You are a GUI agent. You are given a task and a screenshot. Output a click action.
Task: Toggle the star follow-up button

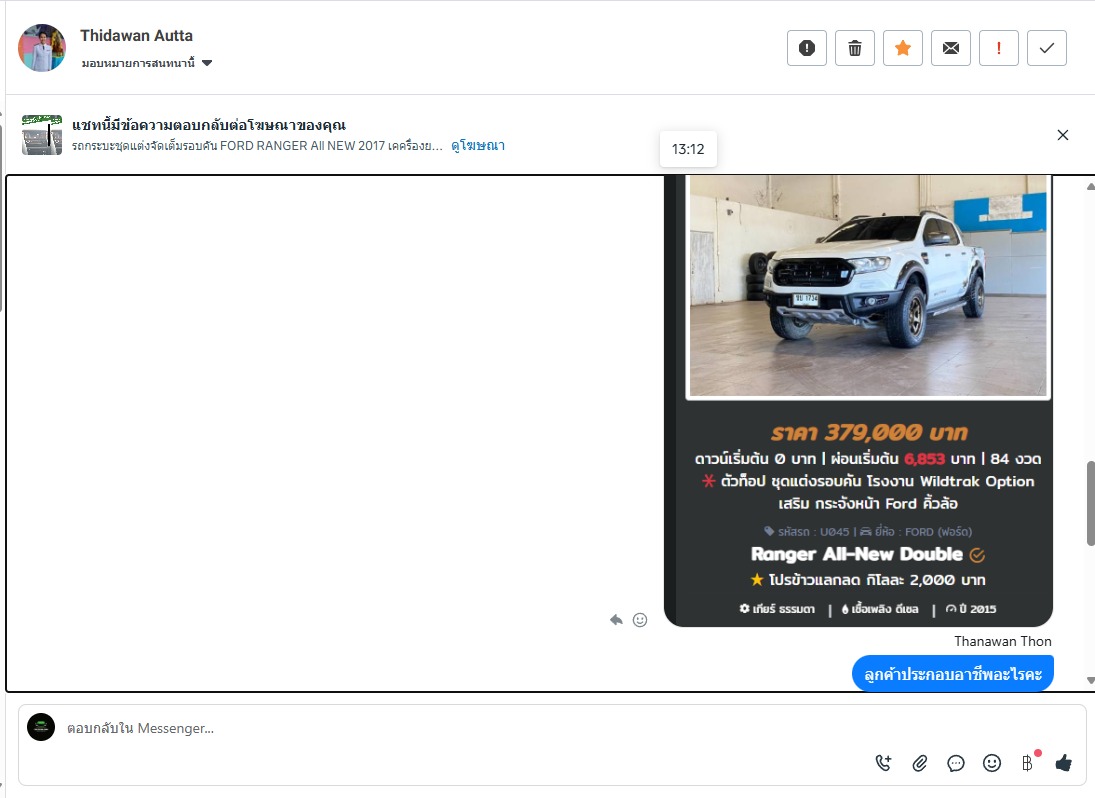[x=903, y=48]
